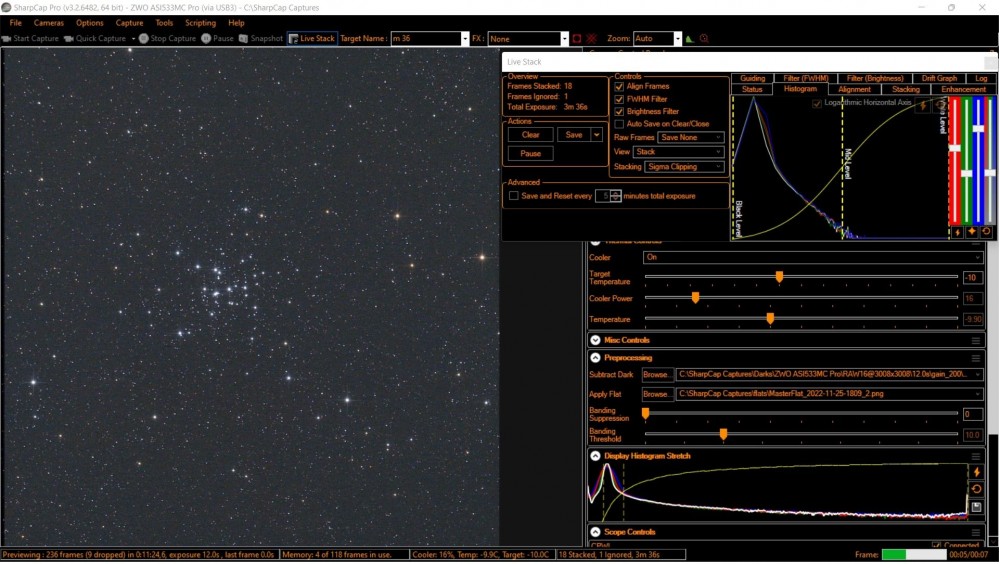
Task: Click the Pause icon in the toolbar
Action: (206, 38)
